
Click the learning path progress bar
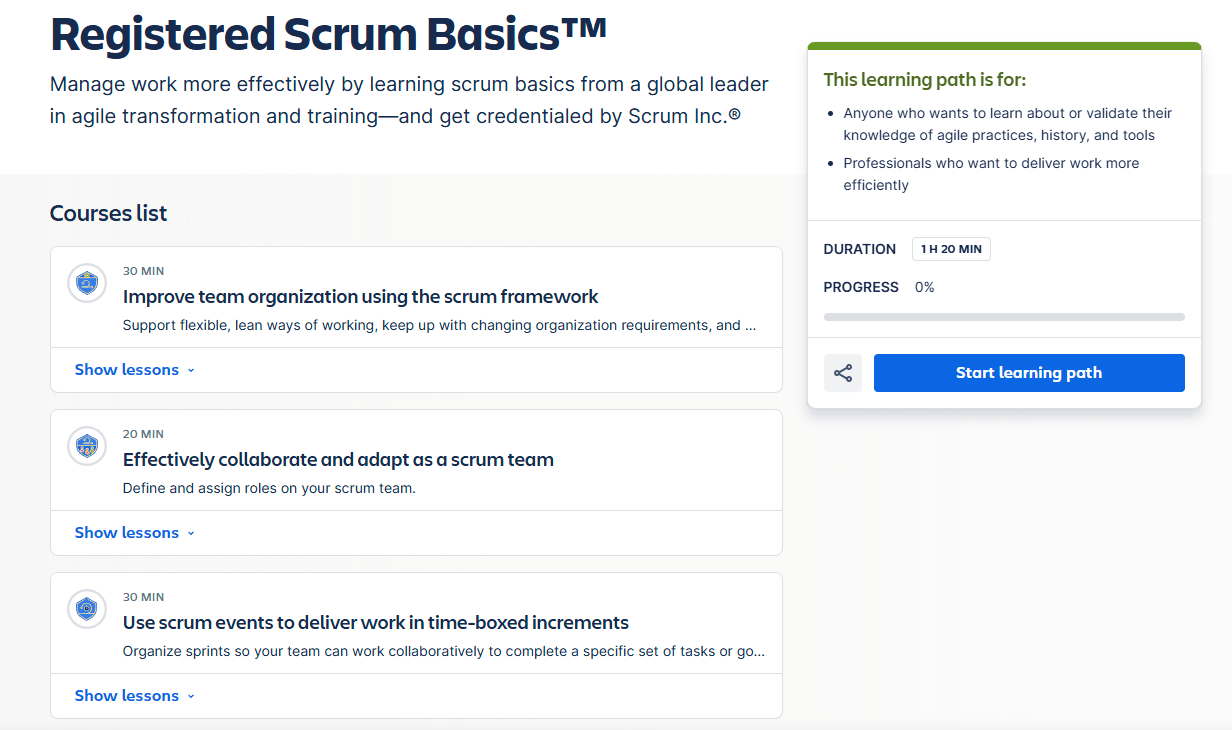[1004, 317]
